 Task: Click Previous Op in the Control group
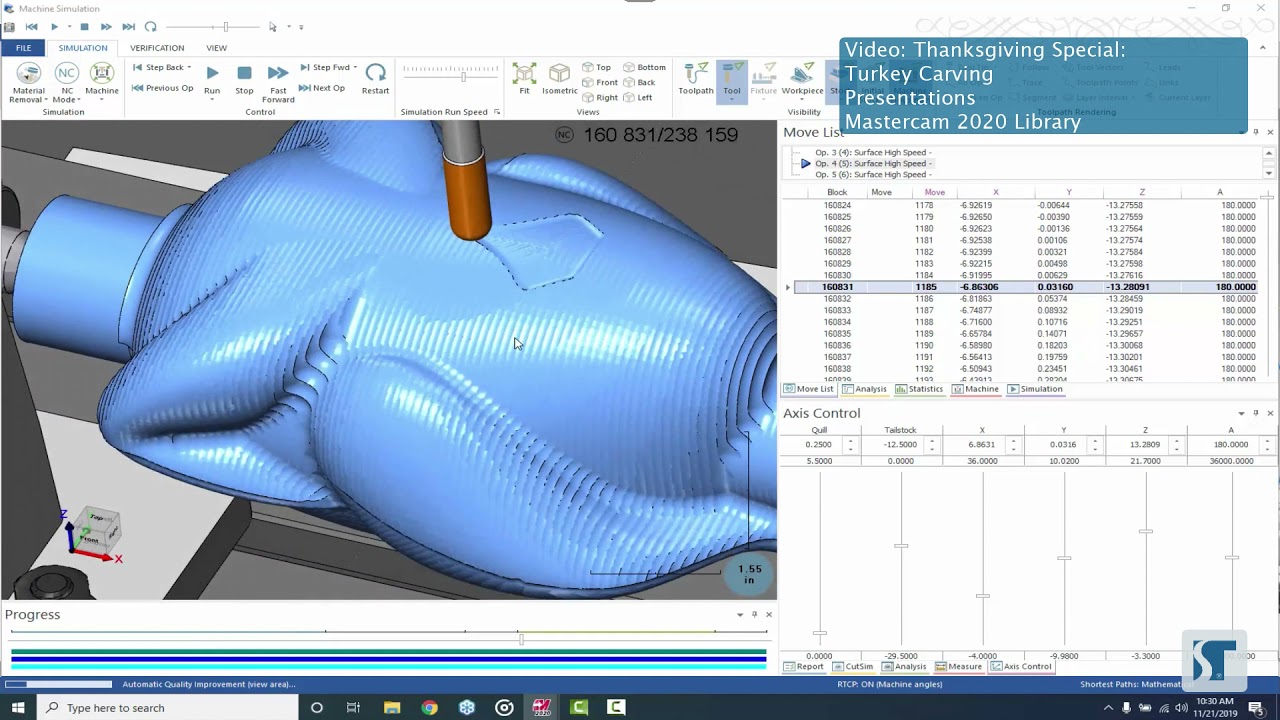(x=162, y=88)
